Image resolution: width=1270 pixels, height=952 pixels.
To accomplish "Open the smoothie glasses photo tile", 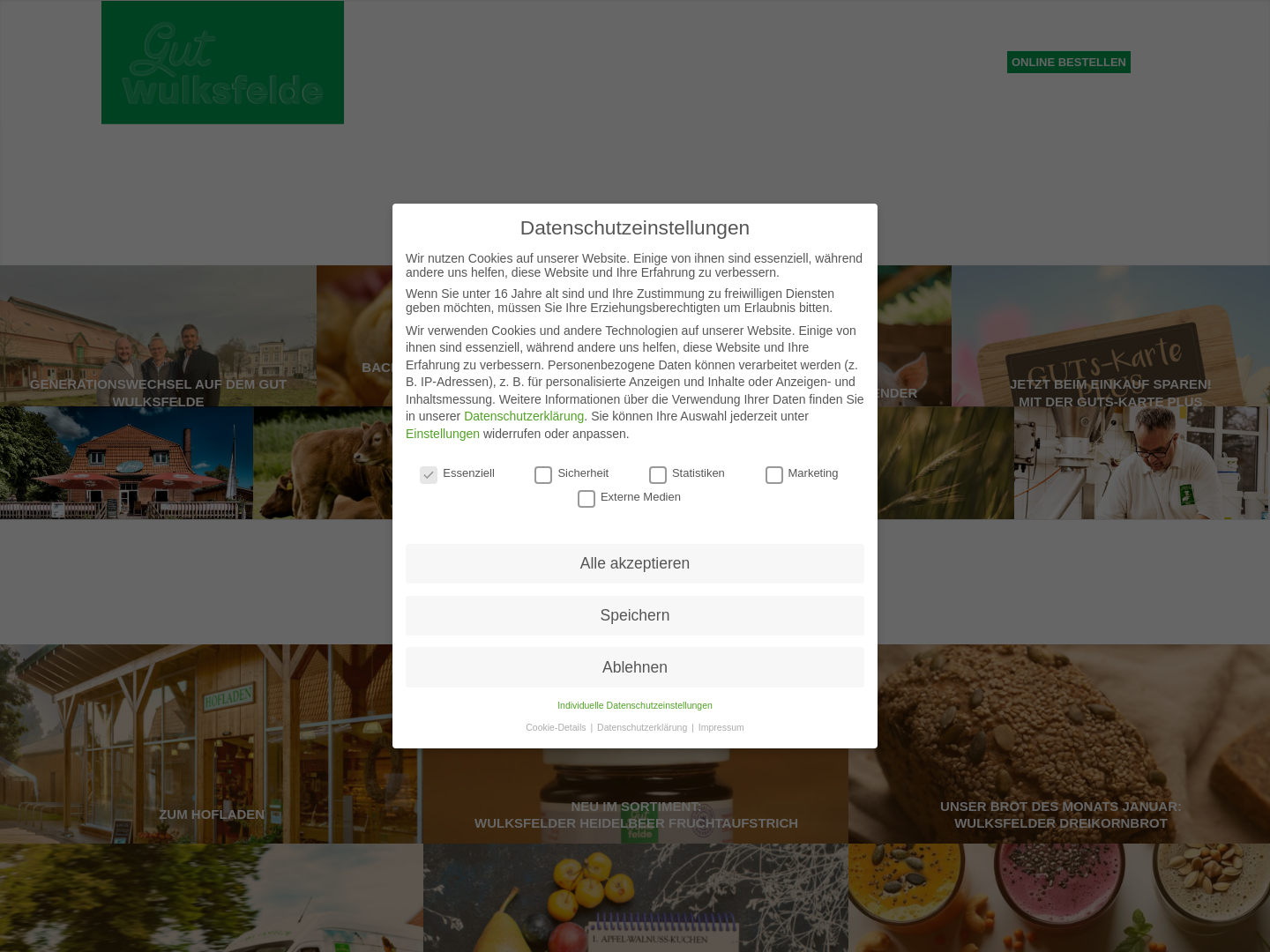I will [x=1059, y=897].
